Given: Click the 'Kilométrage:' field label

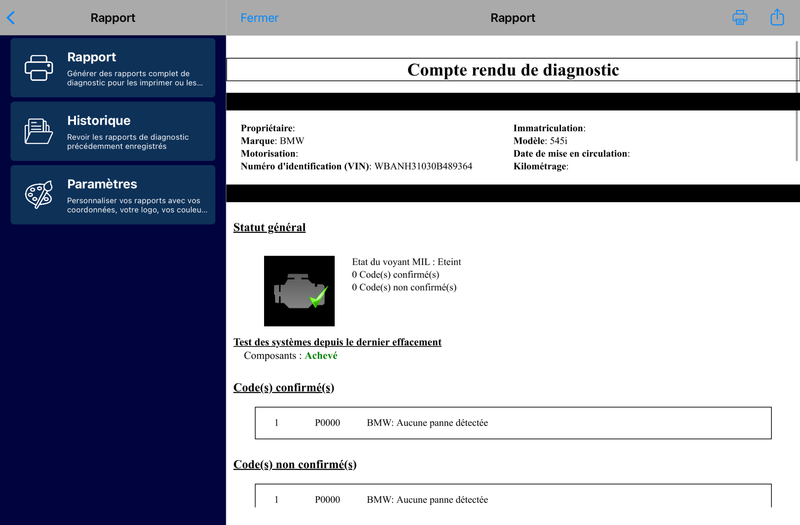Looking at the screenshot, I should point(541,166).
